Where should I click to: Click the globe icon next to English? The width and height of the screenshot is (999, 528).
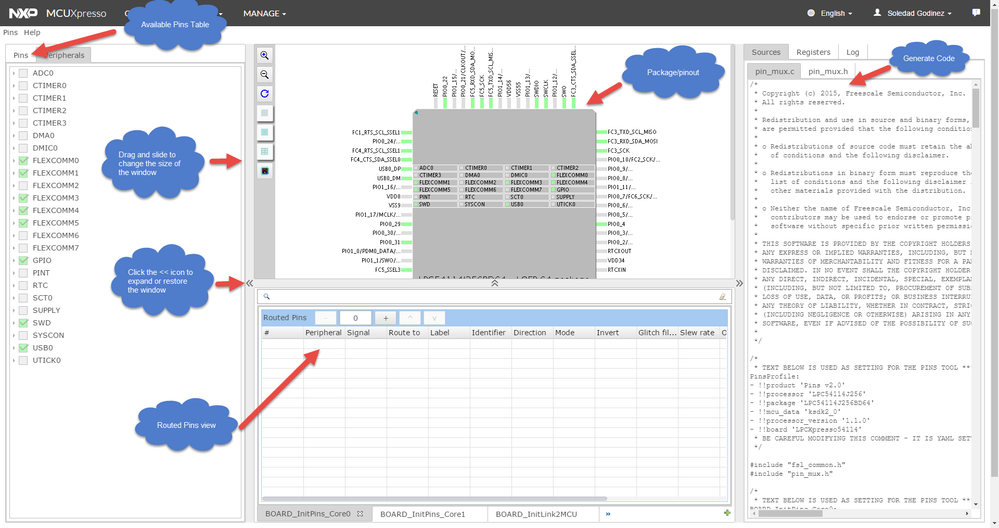[810, 13]
